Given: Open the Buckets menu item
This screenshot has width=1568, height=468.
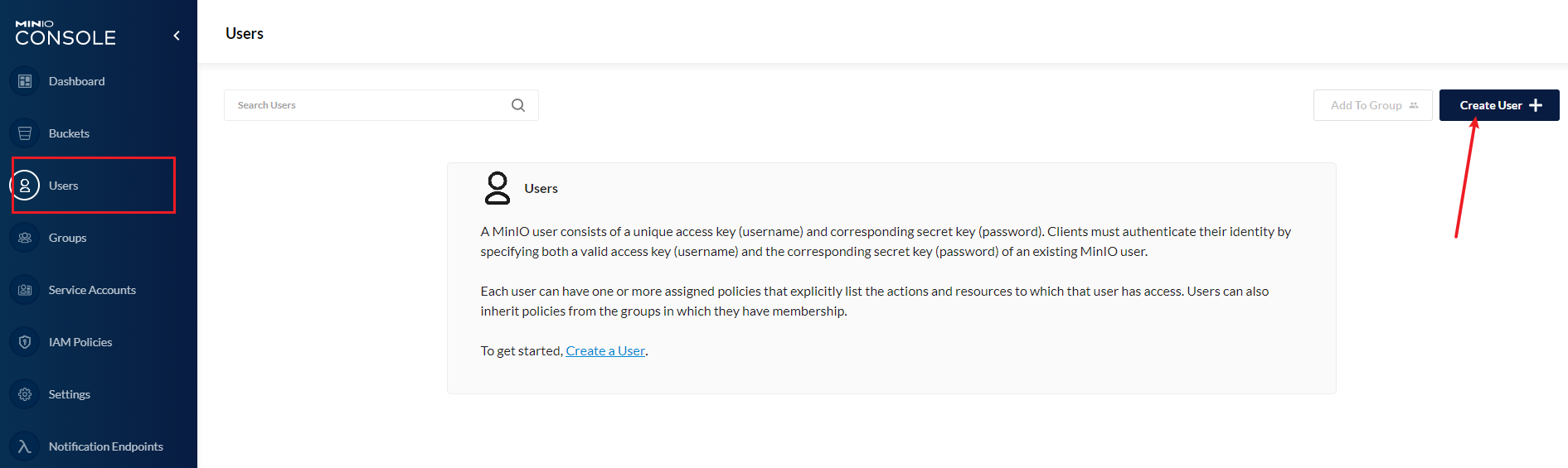Looking at the screenshot, I should click(x=69, y=133).
